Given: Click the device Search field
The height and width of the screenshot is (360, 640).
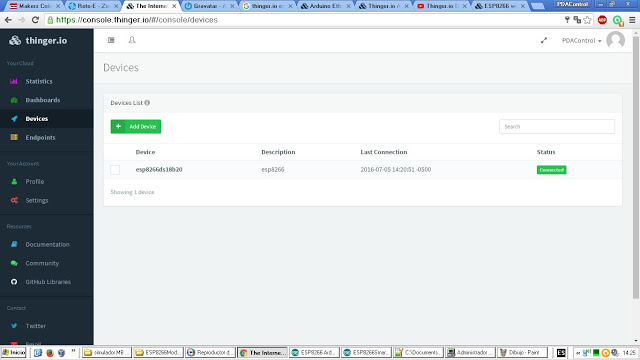Looking at the screenshot, I should [557, 127].
